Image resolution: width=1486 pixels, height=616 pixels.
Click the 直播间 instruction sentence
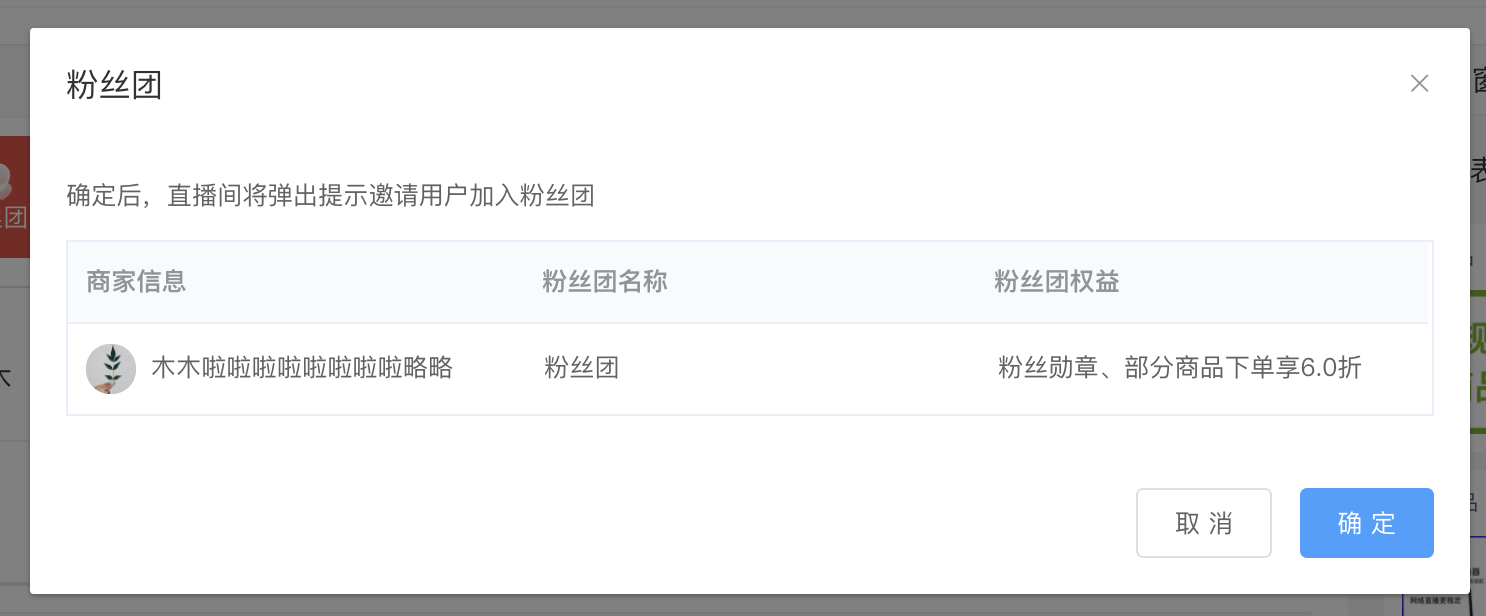(330, 195)
